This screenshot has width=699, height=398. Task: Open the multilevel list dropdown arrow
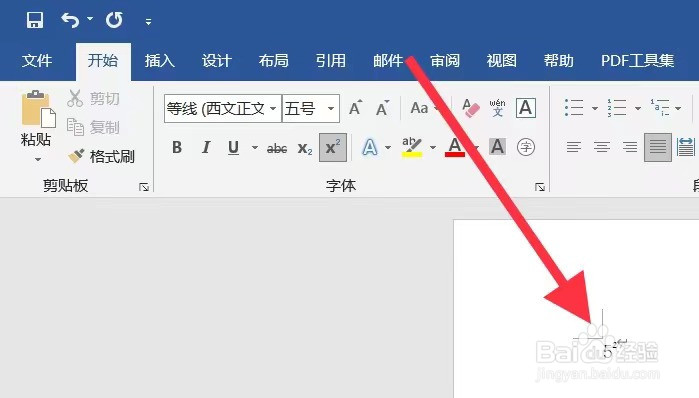pyautogui.click(x=678, y=108)
